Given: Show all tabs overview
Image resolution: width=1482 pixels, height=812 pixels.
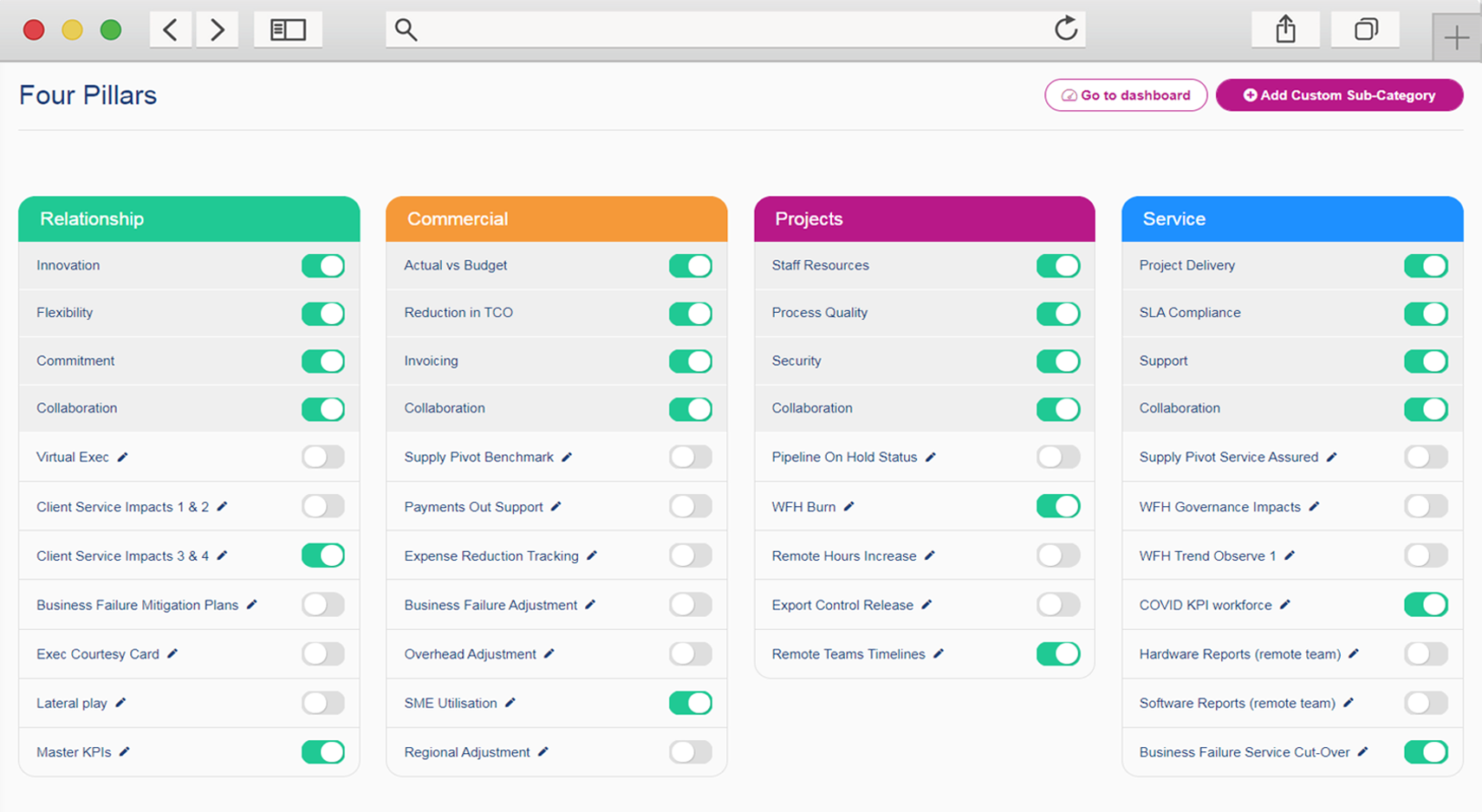Looking at the screenshot, I should (1366, 29).
